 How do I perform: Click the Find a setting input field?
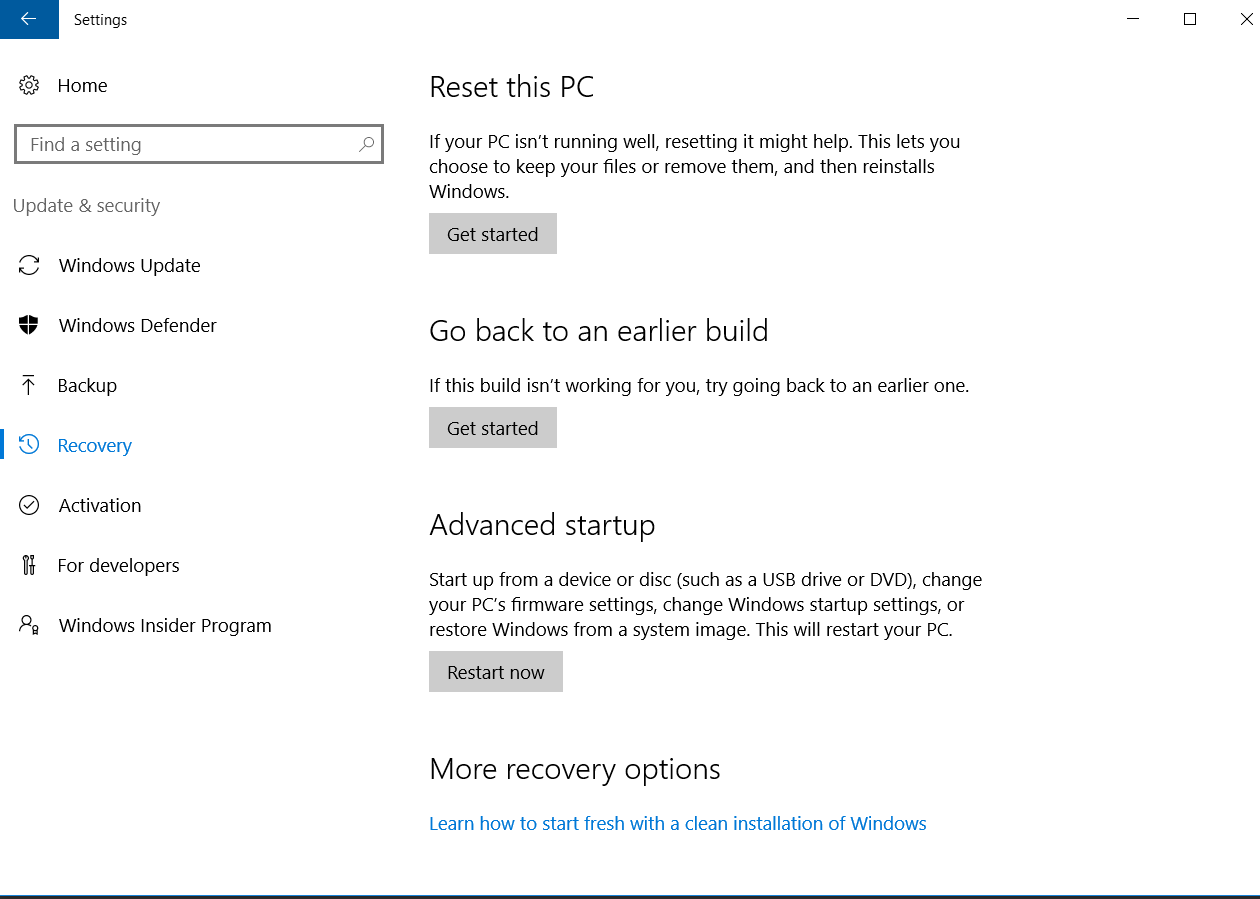click(x=180, y=144)
